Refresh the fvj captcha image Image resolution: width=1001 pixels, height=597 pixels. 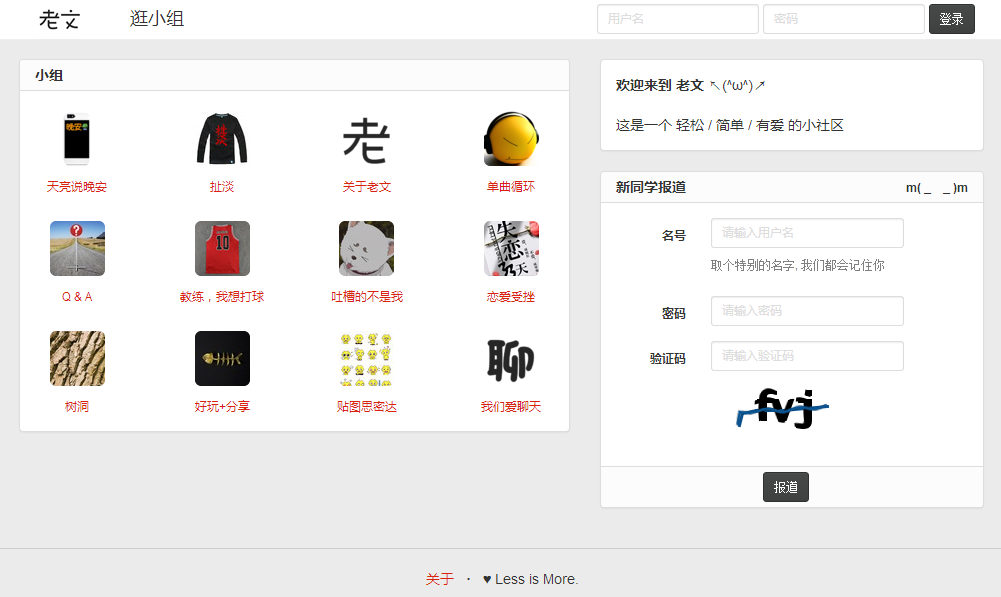tap(783, 408)
